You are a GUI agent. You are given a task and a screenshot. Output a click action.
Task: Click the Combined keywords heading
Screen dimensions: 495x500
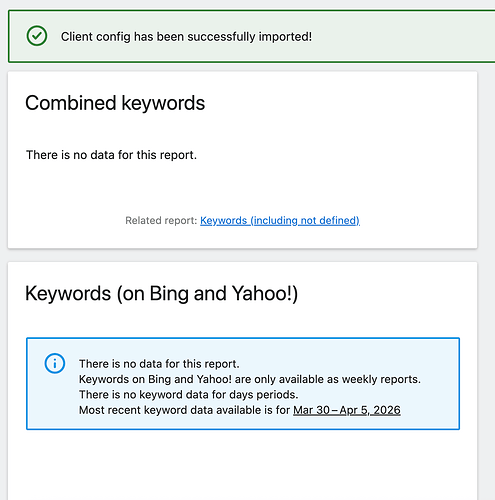point(115,103)
